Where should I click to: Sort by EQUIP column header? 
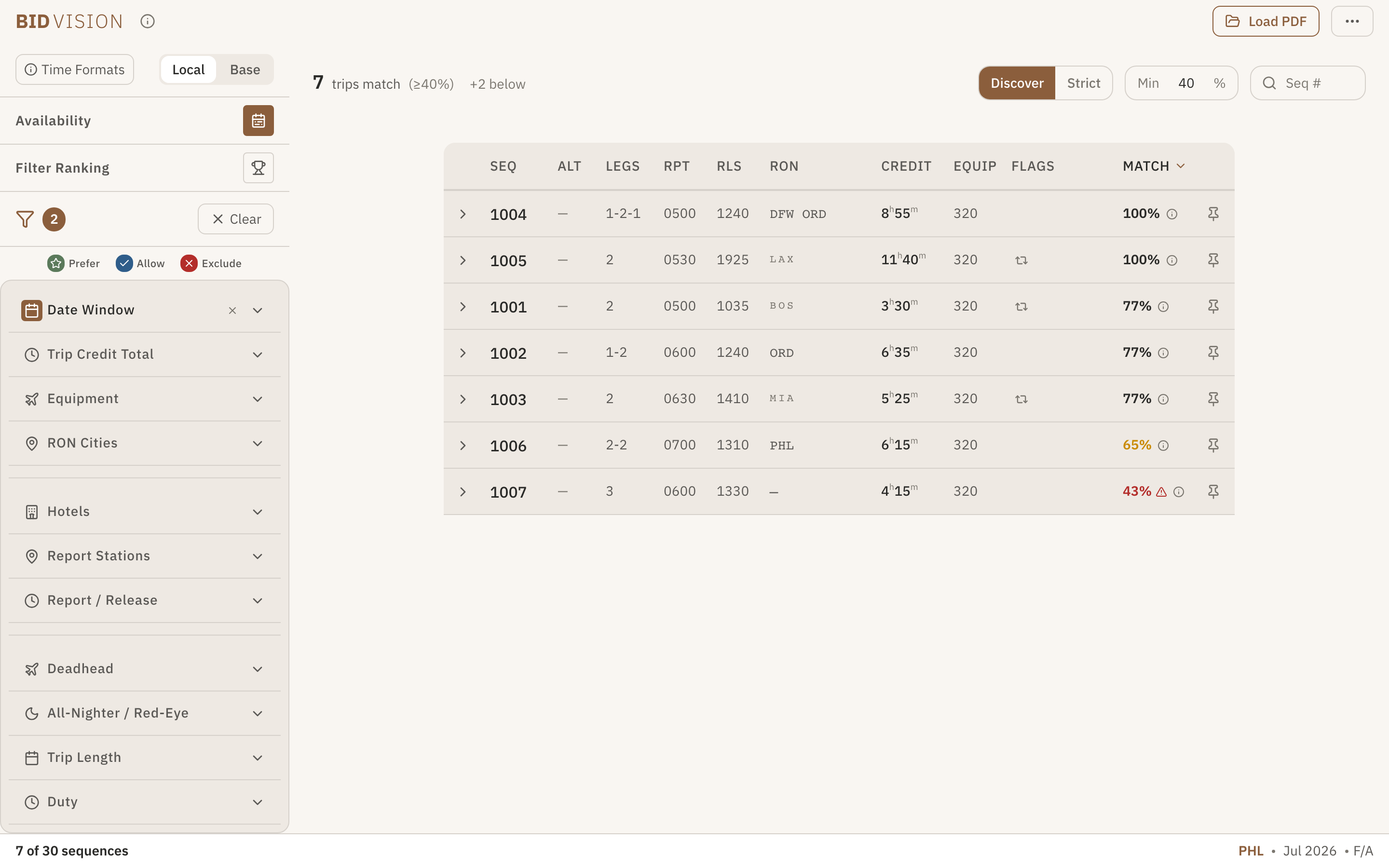(x=975, y=166)
